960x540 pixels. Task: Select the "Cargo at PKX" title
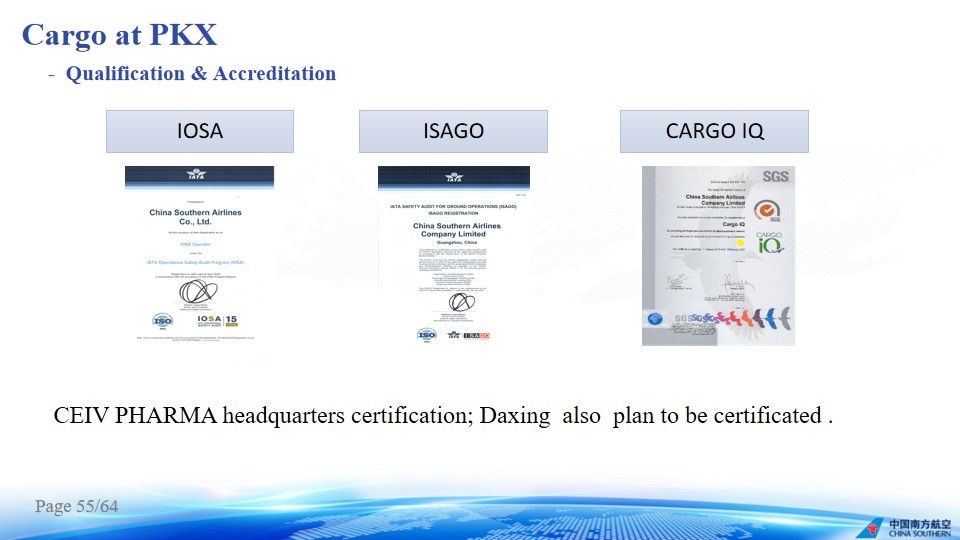click(119, 35)
